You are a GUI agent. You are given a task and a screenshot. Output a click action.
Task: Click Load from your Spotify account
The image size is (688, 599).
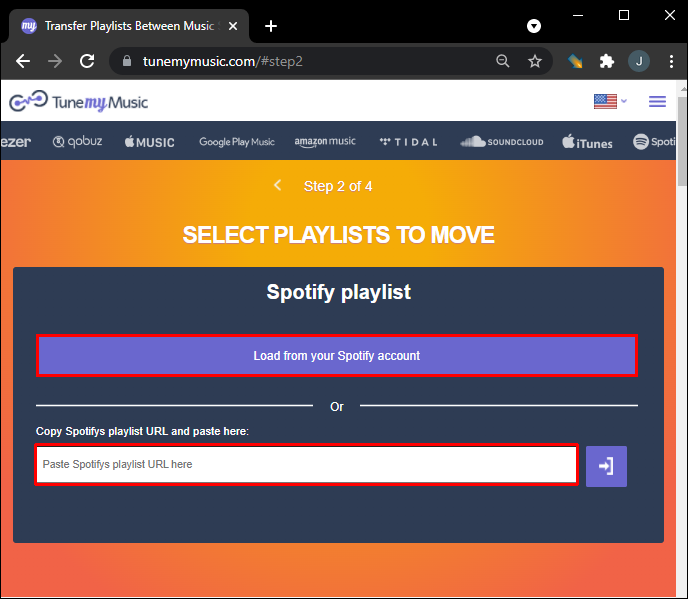(x=336, y=355)
